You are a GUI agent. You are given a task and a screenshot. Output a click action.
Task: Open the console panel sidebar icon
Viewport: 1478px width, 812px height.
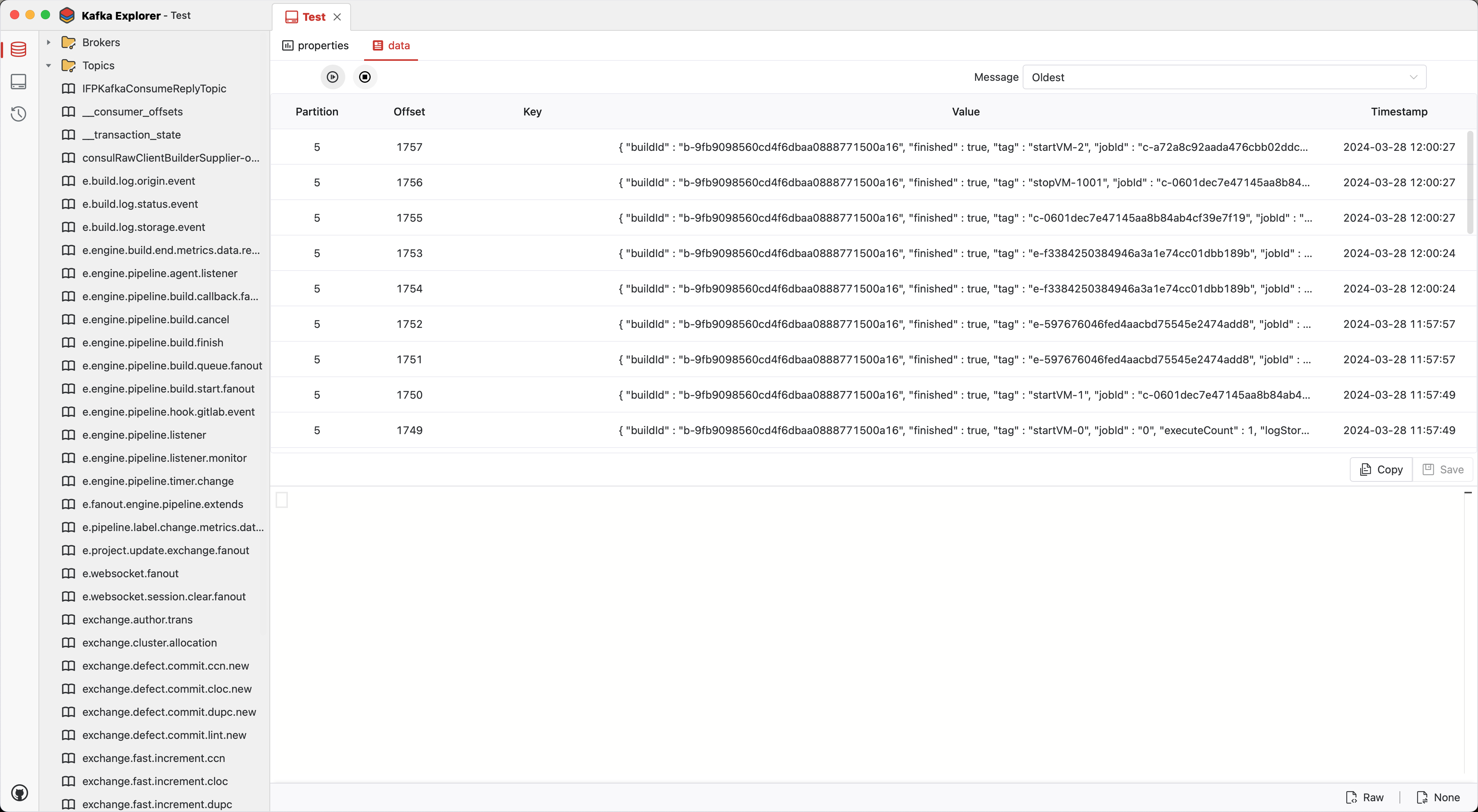coord(18,82)
